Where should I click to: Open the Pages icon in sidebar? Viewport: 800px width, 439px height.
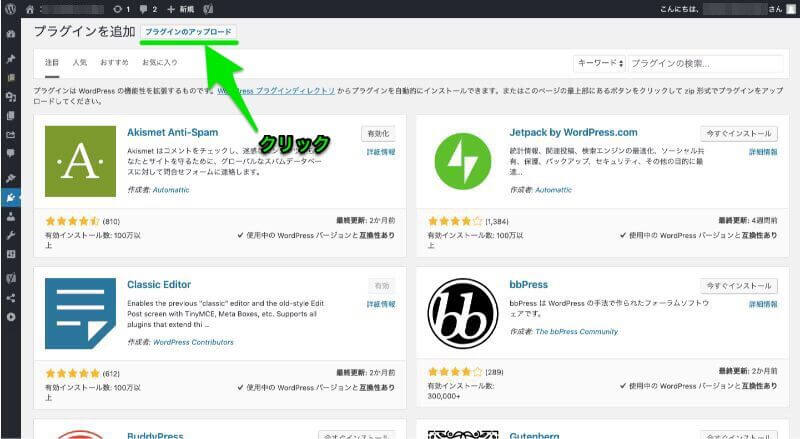pyautogui.click(x=11, y=116)
